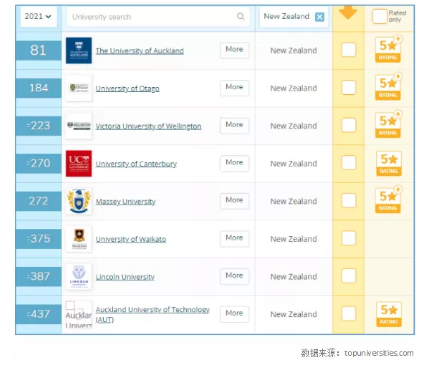Click the rank =375 cell
Image resolution: width=433 pixels, height=366 pixels.
39,239
